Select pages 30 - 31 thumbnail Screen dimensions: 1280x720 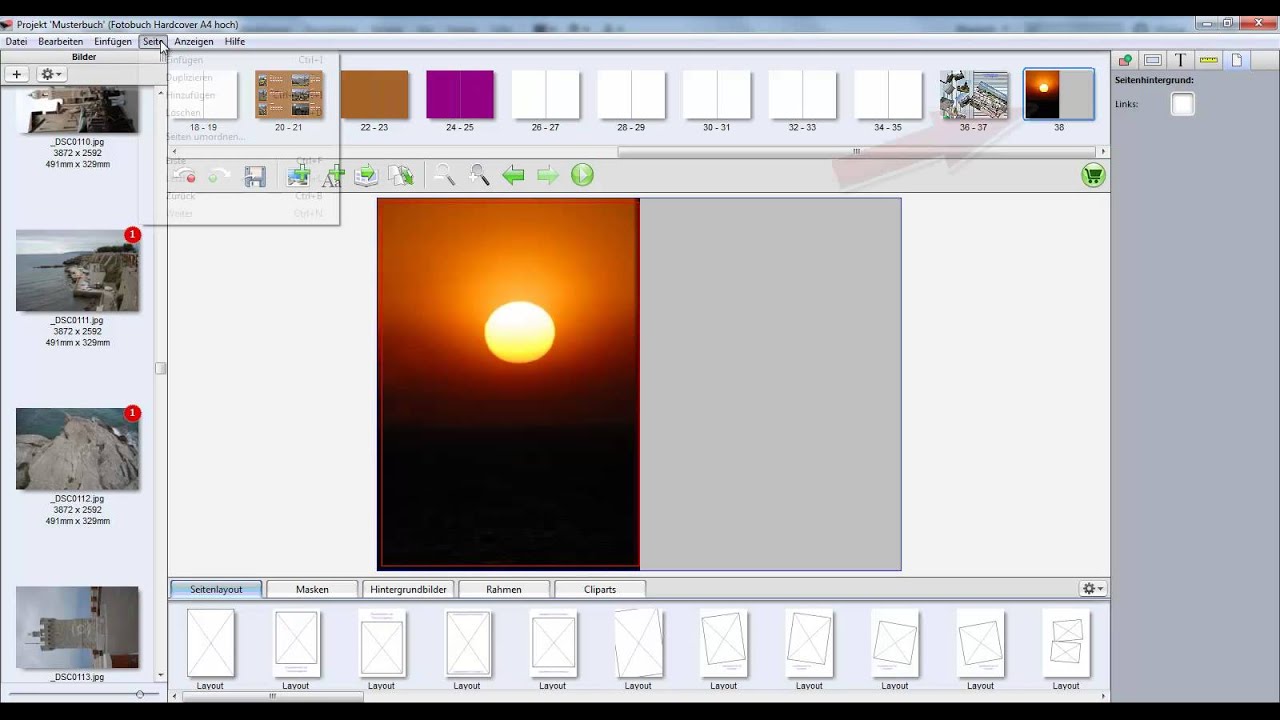(717, 95)
